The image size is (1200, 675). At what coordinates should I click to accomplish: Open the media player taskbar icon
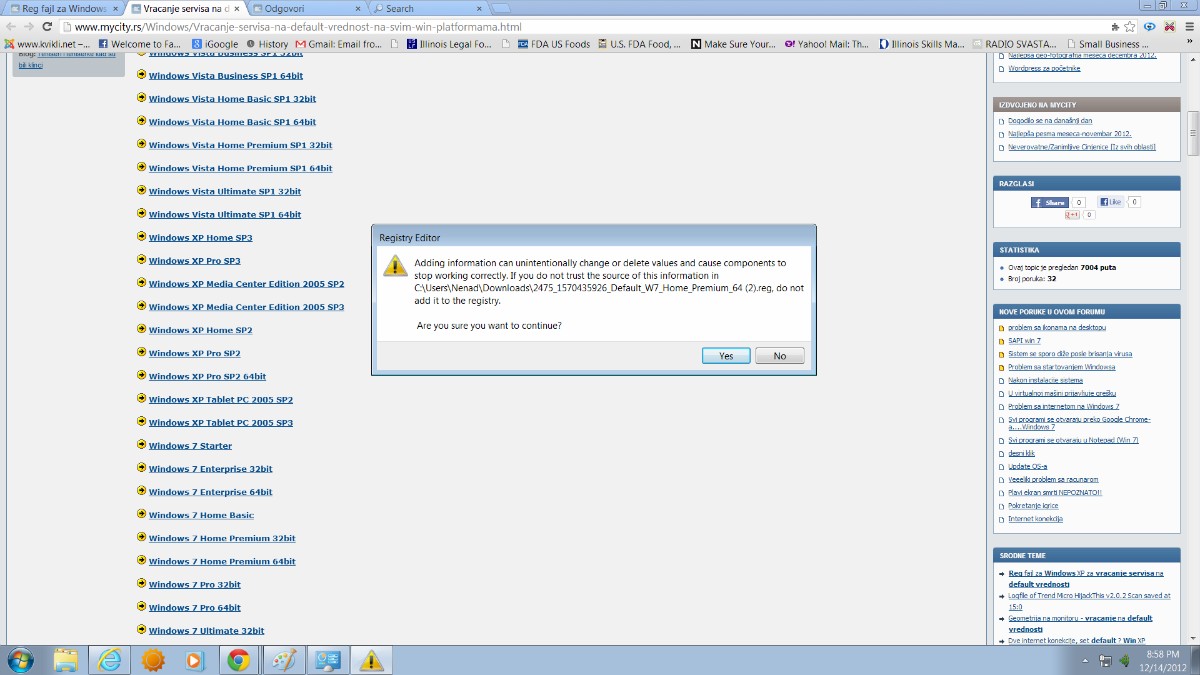[195, 660]
